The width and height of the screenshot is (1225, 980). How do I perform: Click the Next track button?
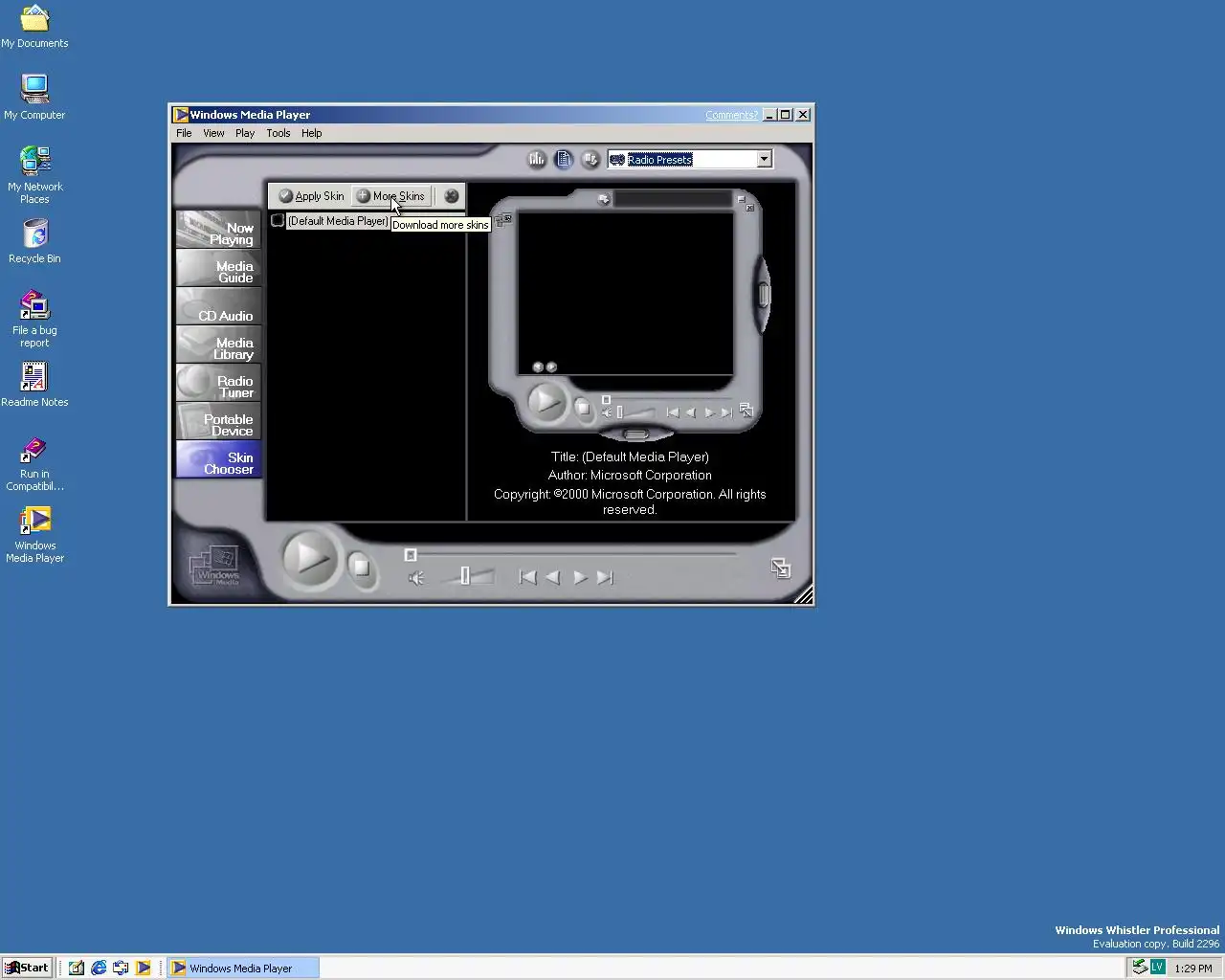pyautogui.click(x=605, y=577)
